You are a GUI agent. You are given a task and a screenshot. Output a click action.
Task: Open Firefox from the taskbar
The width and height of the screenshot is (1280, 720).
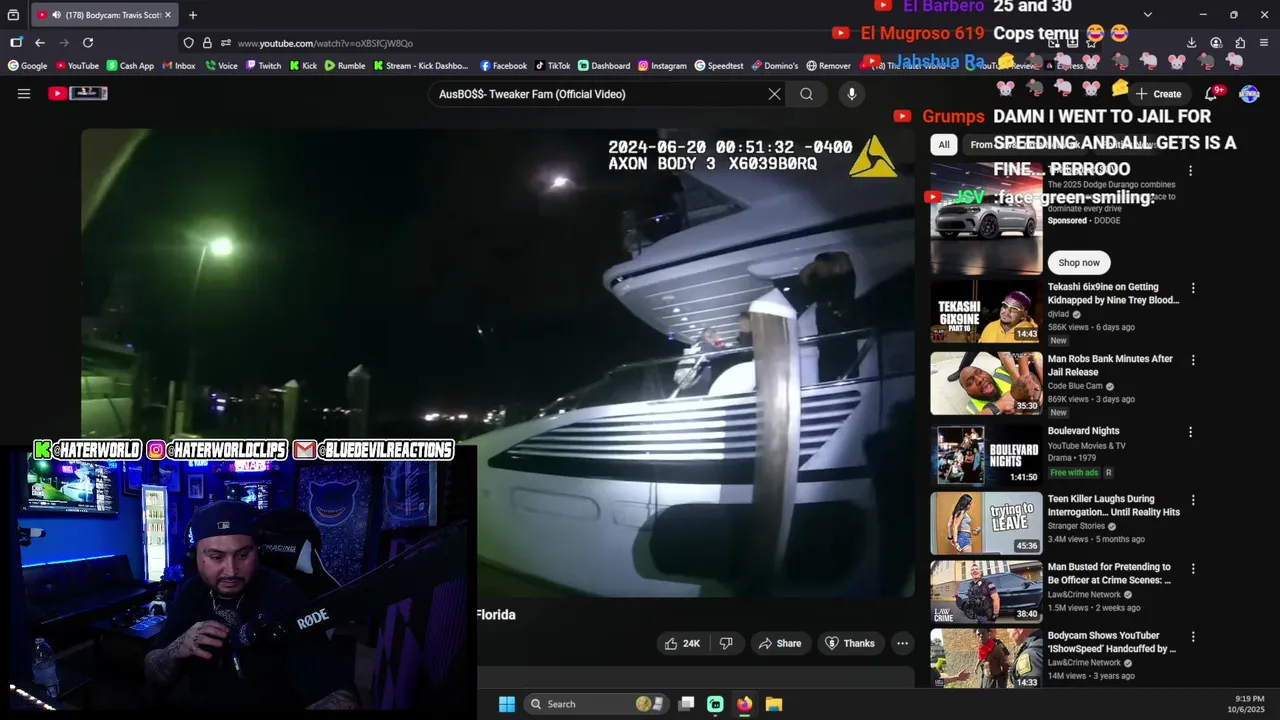pyautogui.click(x=744, y=704)
